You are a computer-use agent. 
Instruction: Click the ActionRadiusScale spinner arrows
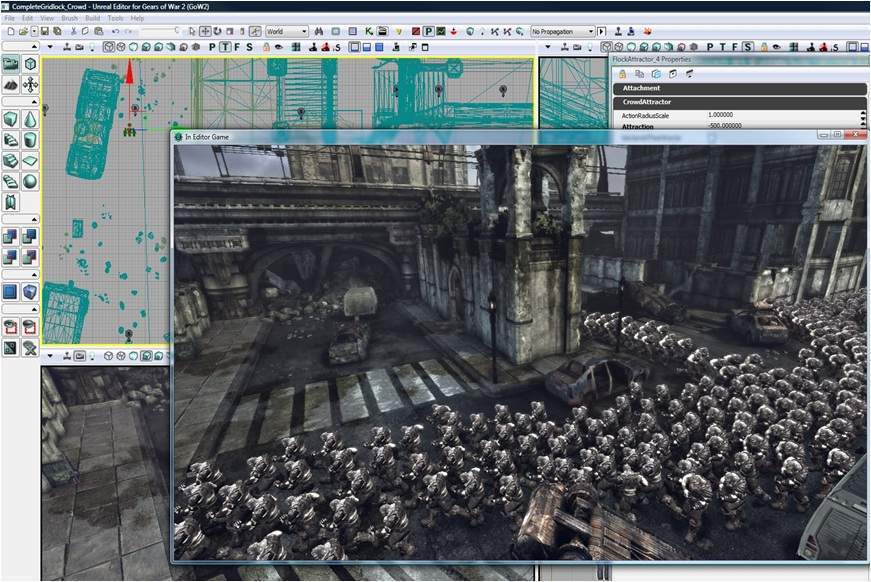coord(862,116)
